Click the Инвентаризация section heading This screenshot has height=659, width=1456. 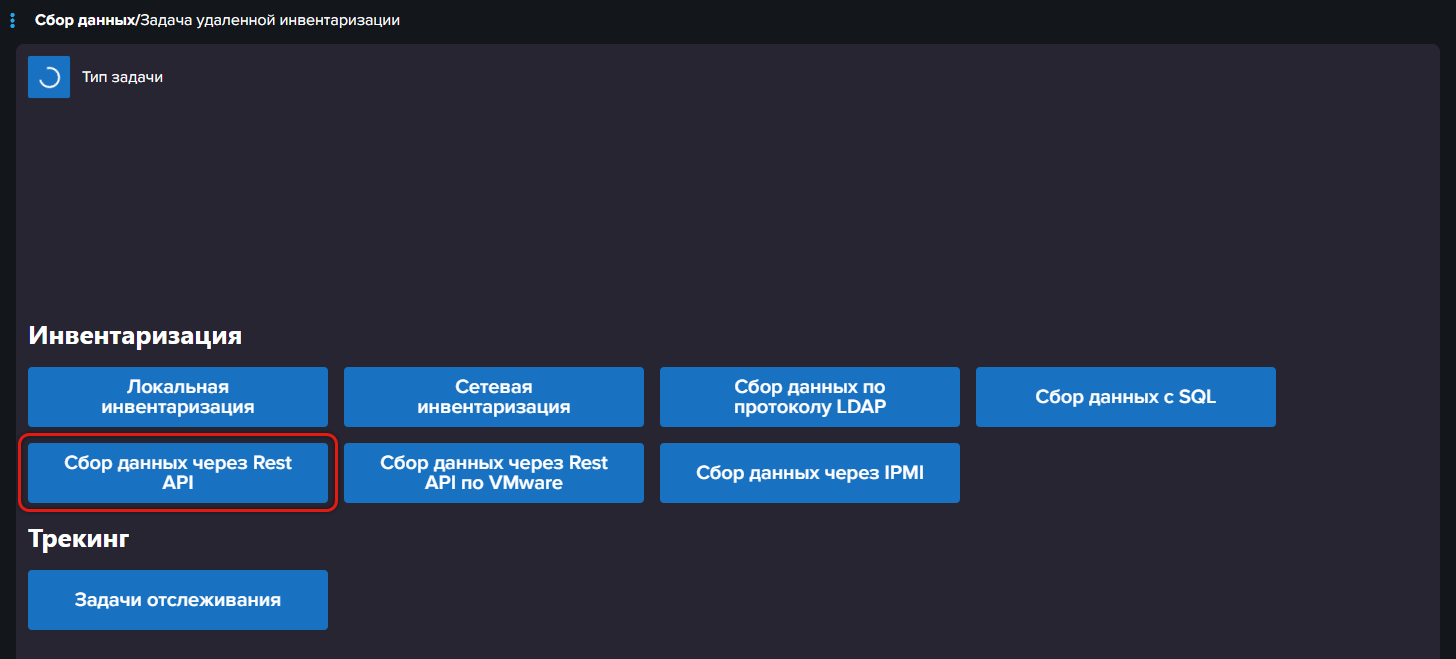(135, 336)
